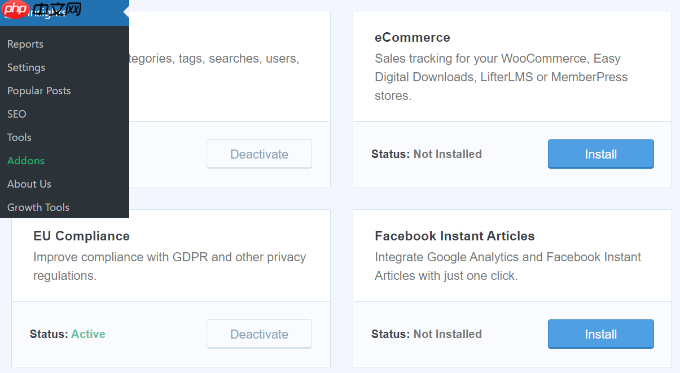Screen dimensions: 680x373
Task: Click the EU Compliance heading
Action: tap(82, 236)
